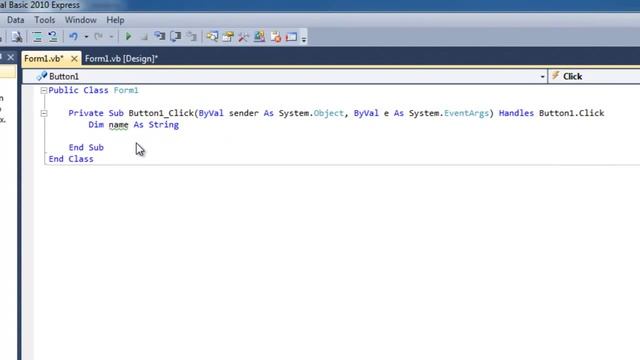640x360 pixels.
Task: Open the Properties Window icon
Action: [x=228, y=37]
